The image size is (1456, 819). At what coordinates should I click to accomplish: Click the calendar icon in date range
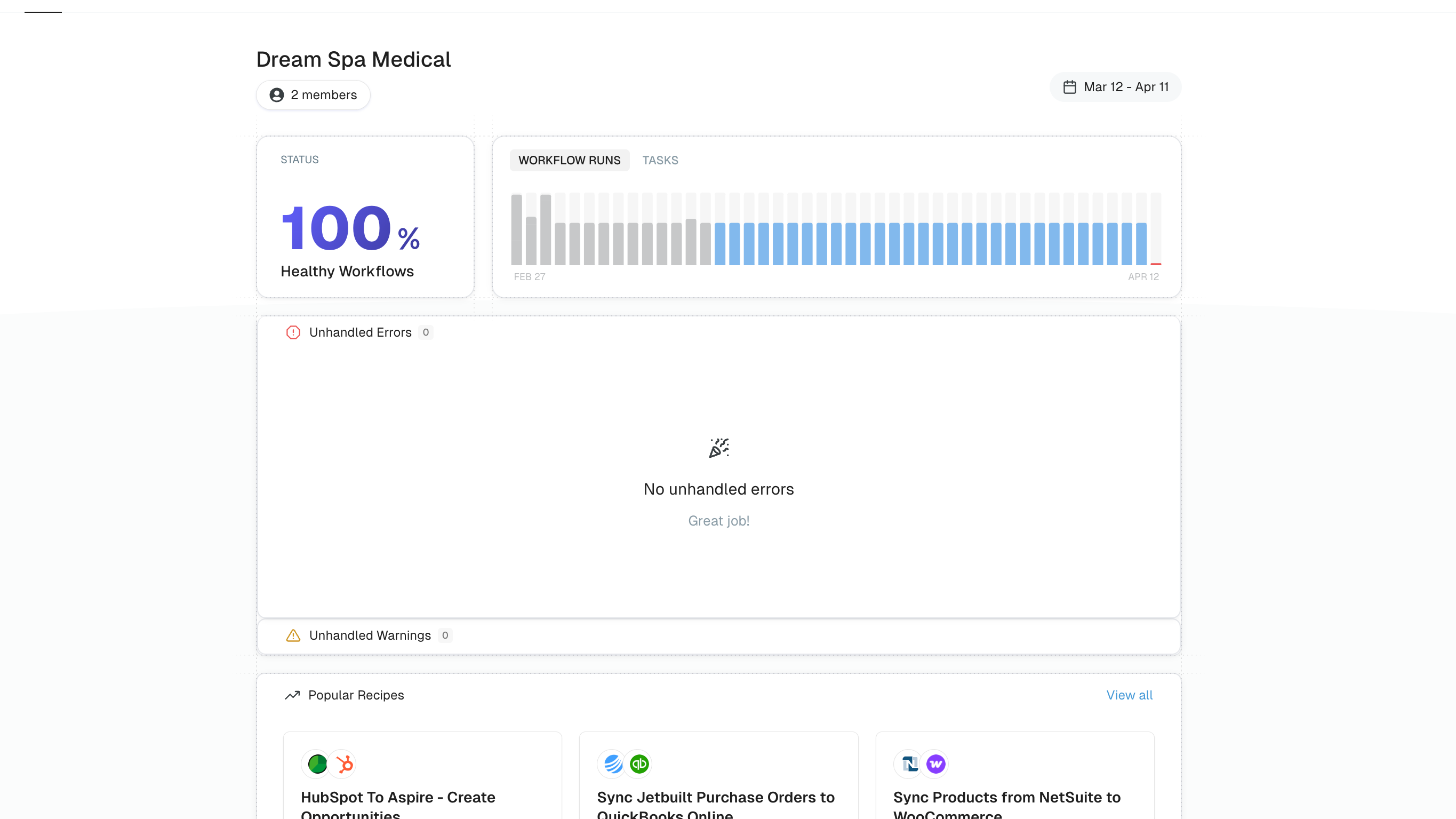(x=1069, y=87)
